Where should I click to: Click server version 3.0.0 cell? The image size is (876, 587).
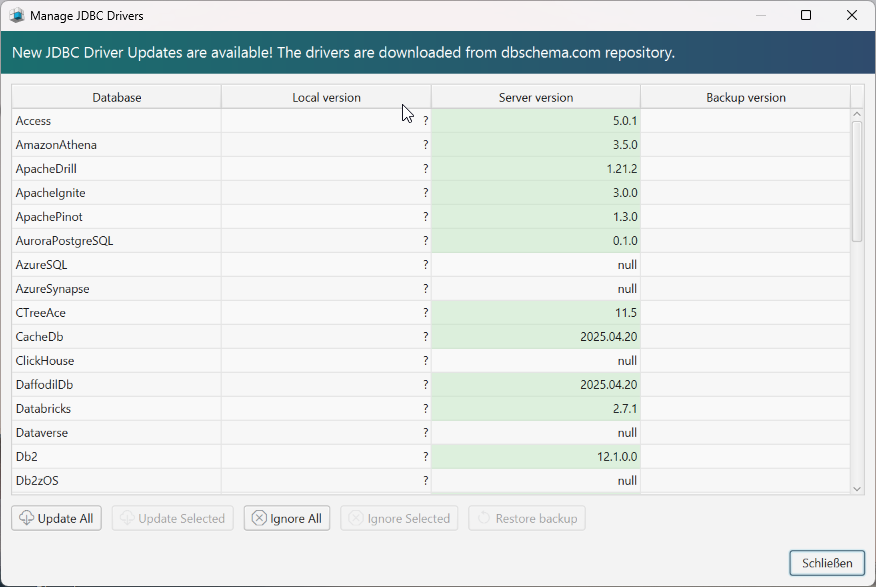pyautogui.click(x=536, y=193)
